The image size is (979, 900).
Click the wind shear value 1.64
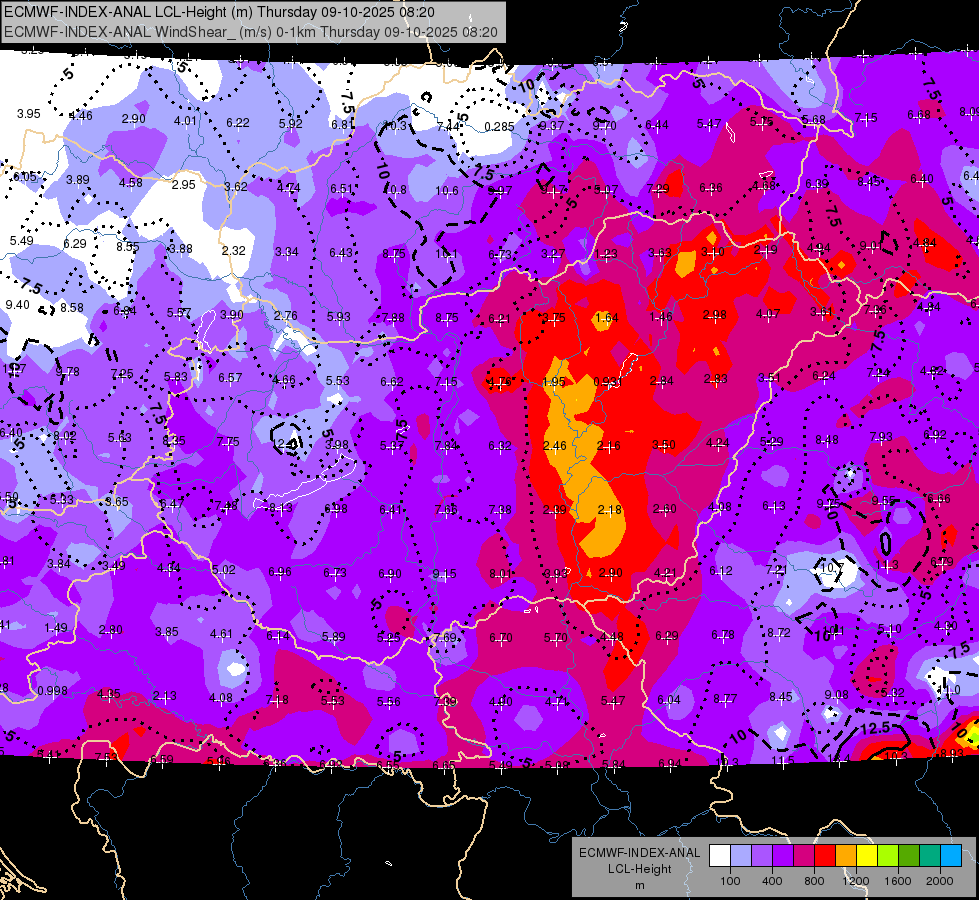[x=606, y=318]
